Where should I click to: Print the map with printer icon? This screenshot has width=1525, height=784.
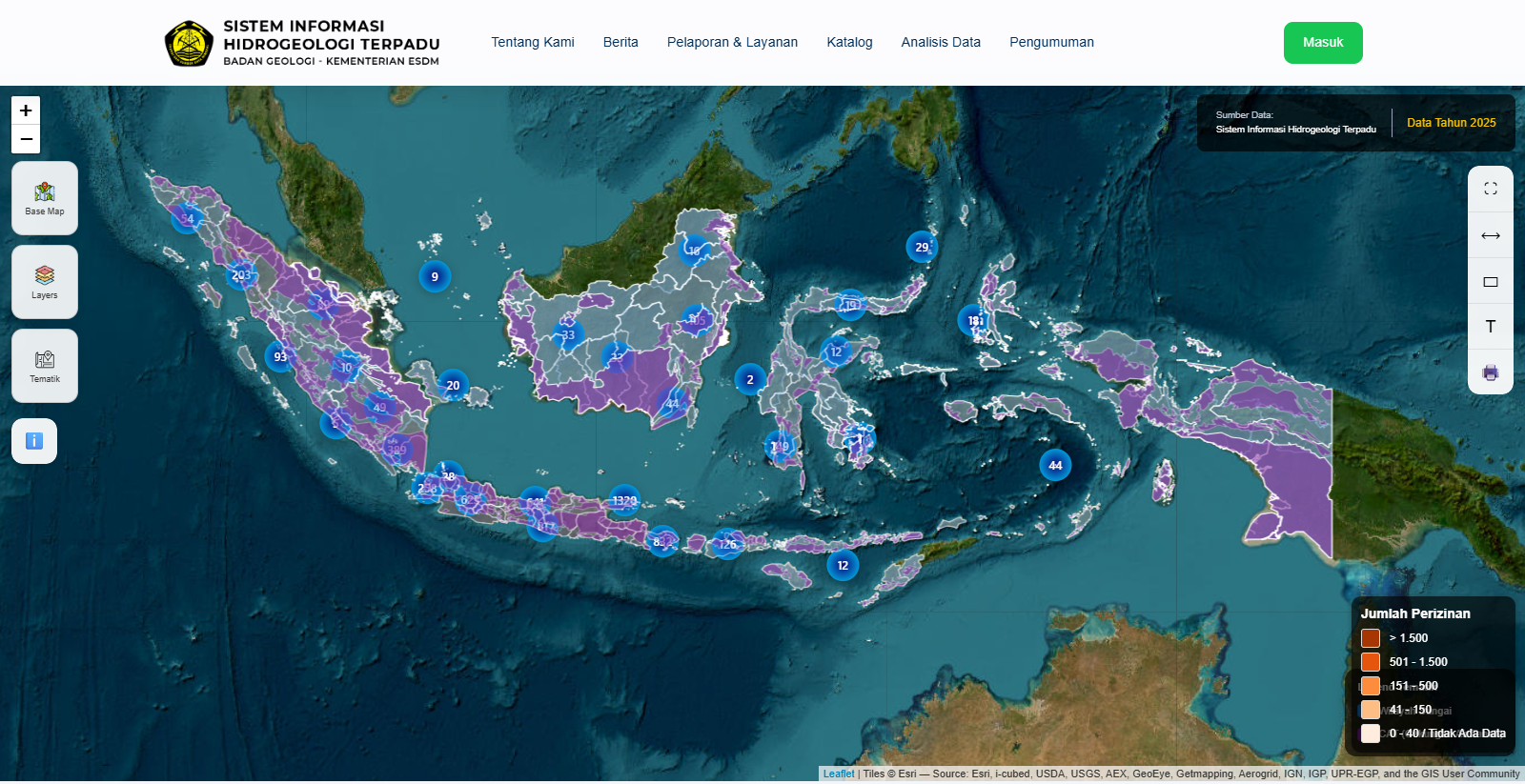point(1491,372)
